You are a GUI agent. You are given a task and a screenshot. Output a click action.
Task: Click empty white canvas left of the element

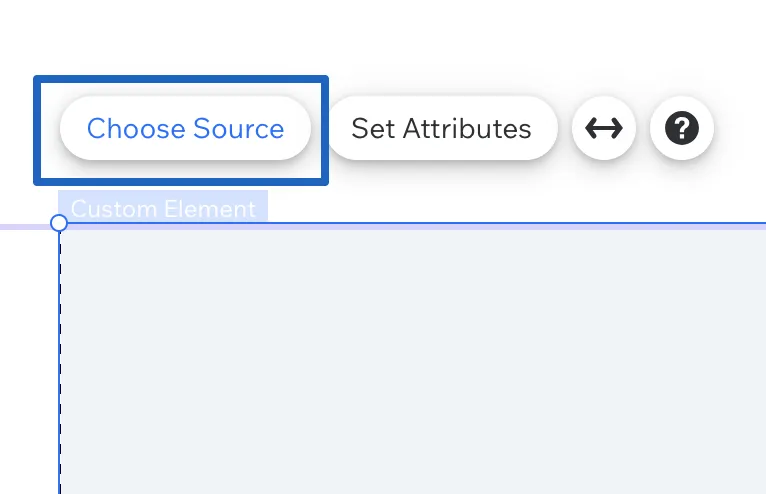point(28,362)
